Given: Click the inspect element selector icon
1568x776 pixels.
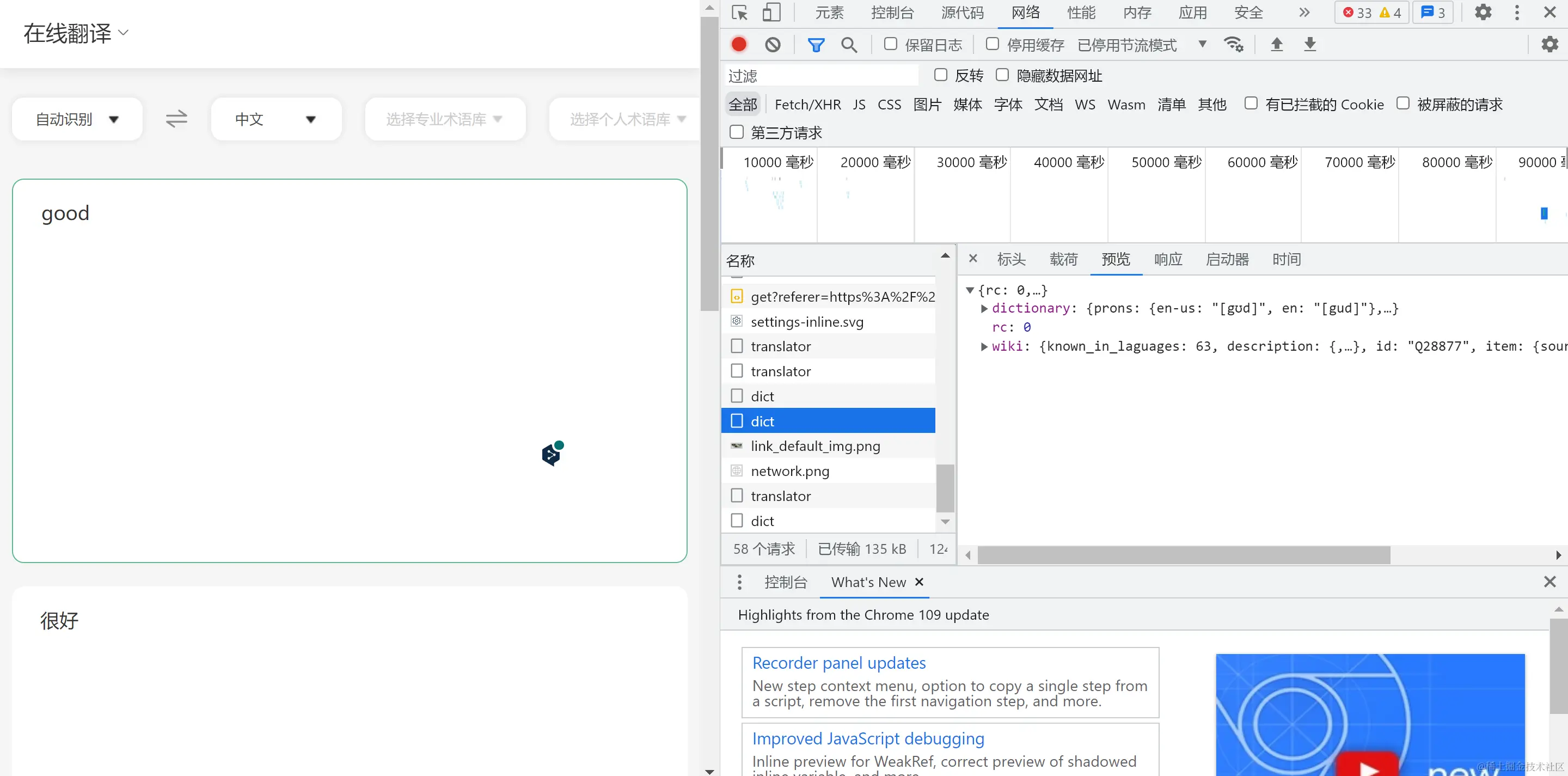Looking at the screenshot, I should [739, 13].
